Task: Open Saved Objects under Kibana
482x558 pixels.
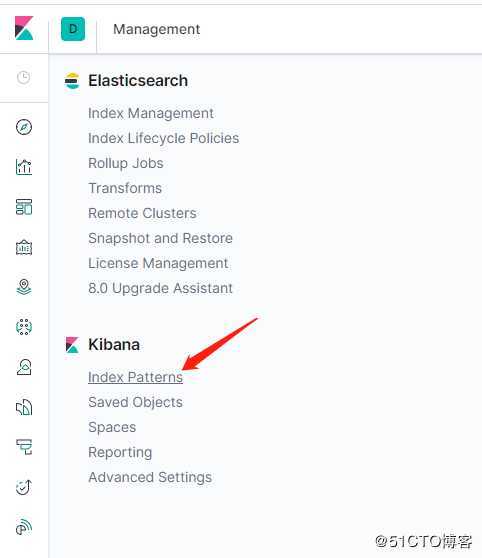Action: coord(135,402)
